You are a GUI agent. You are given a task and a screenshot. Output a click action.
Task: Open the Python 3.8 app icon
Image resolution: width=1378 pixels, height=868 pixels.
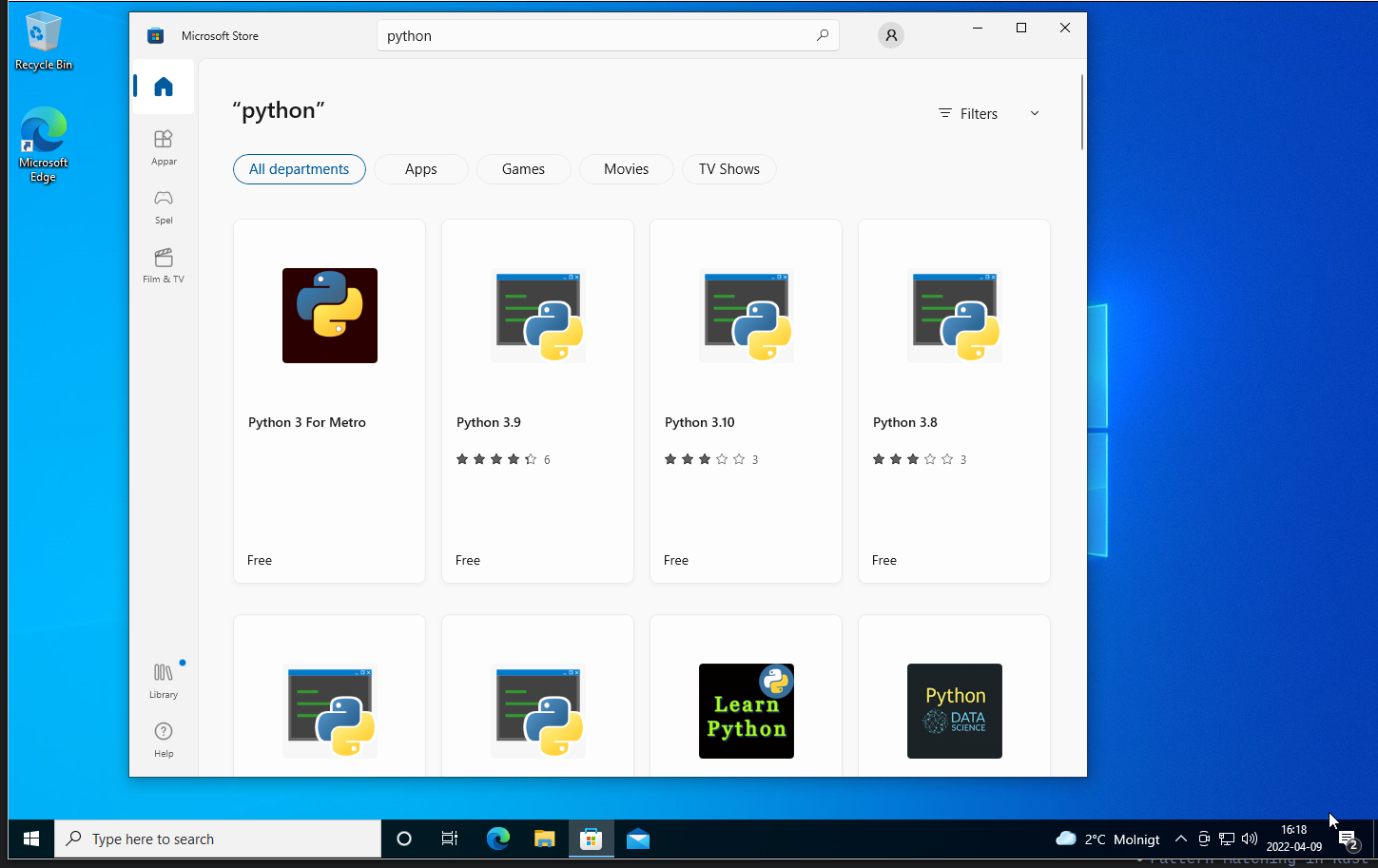click(x=955, y=316)
